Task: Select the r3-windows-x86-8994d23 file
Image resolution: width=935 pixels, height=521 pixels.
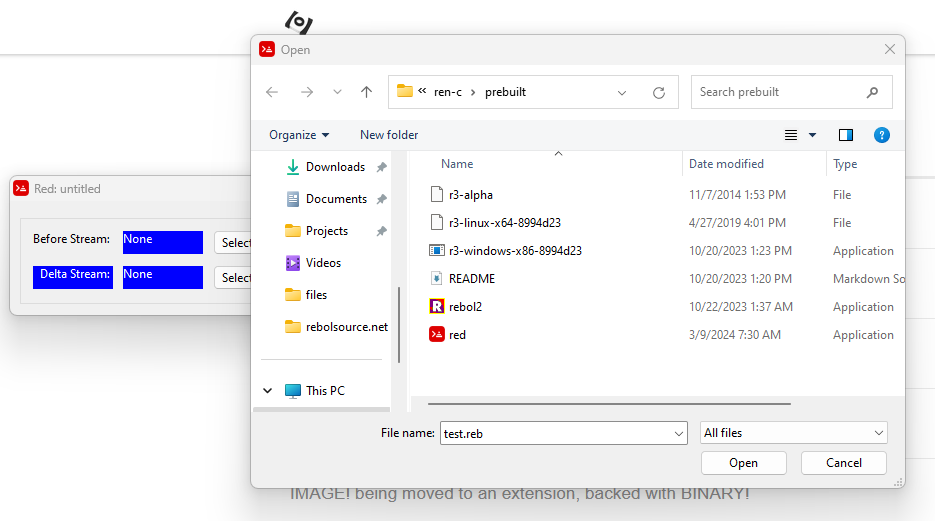Action: (x=514, y=251)
